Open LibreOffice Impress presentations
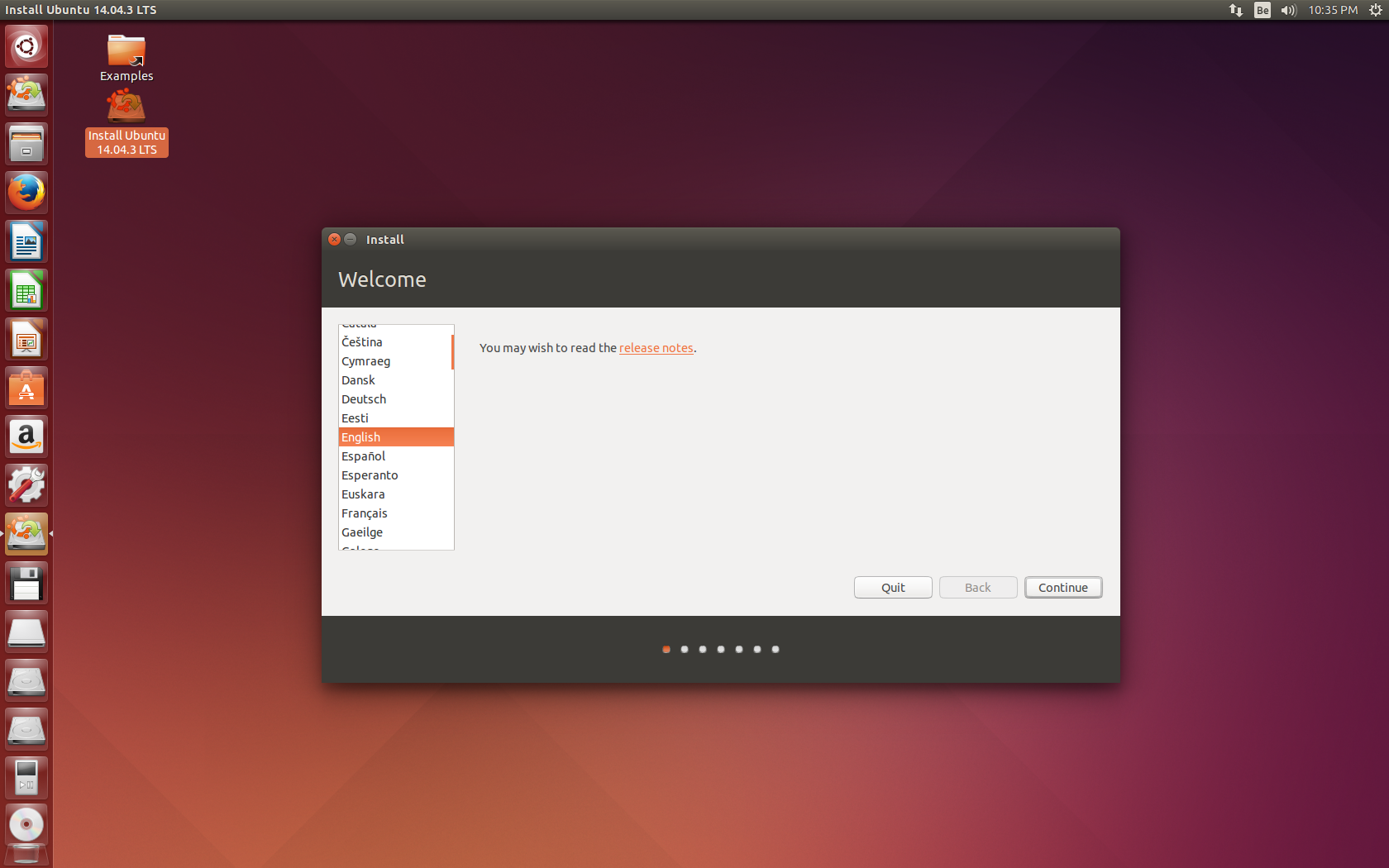 click(26, 339)
